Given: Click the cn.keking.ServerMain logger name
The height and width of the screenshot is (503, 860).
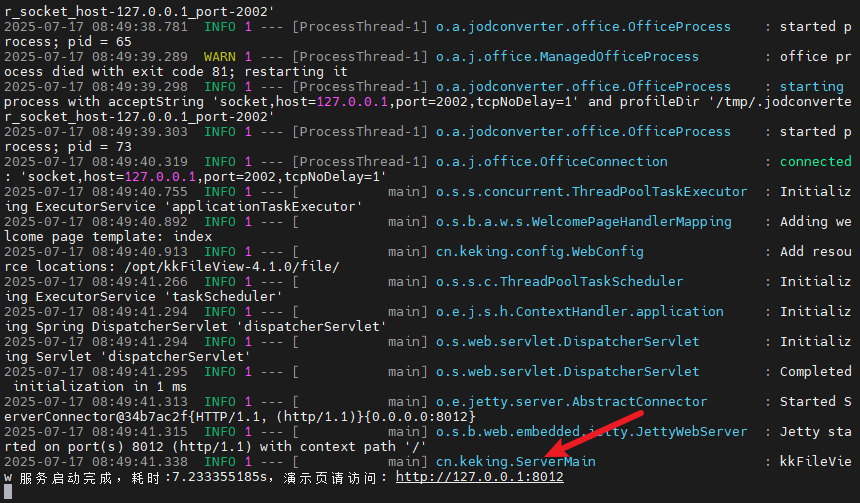Looking at the screenshot, I should (515, 462).
